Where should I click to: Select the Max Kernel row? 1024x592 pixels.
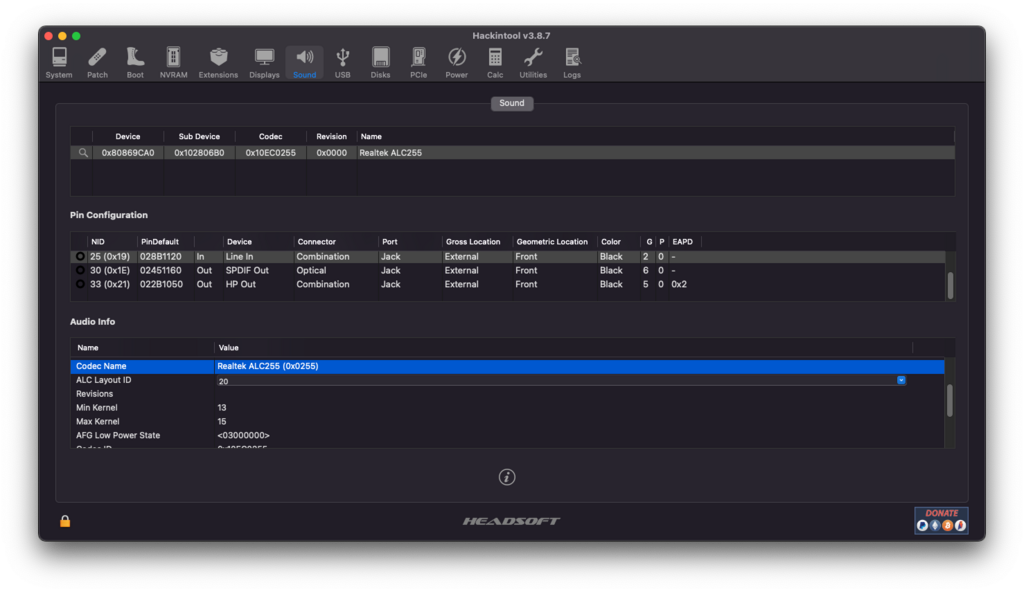tap(507, 421)
